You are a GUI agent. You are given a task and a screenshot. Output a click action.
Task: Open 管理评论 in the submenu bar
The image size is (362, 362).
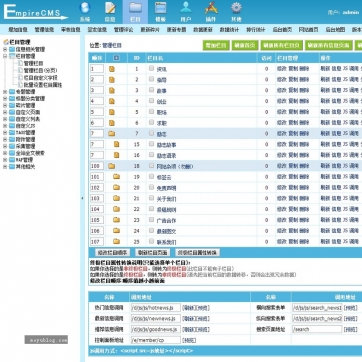(124, 30)
